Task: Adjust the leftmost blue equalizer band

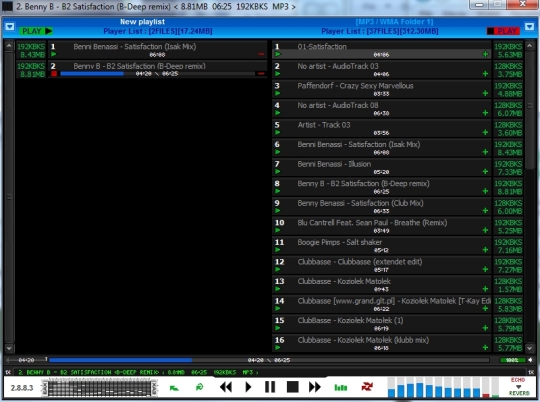Action: pos(392,388)
